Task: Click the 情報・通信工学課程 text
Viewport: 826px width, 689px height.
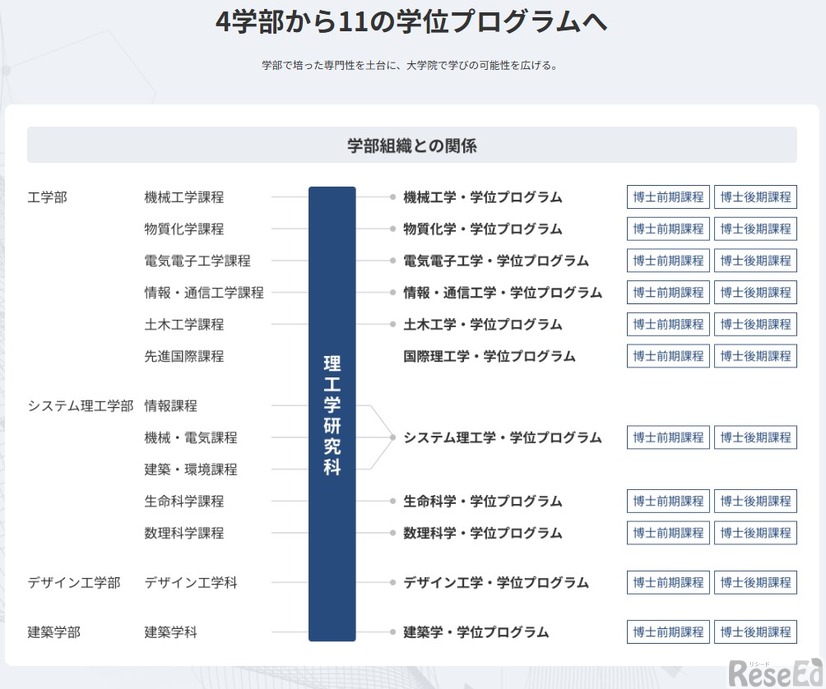Action: (204, 292)
